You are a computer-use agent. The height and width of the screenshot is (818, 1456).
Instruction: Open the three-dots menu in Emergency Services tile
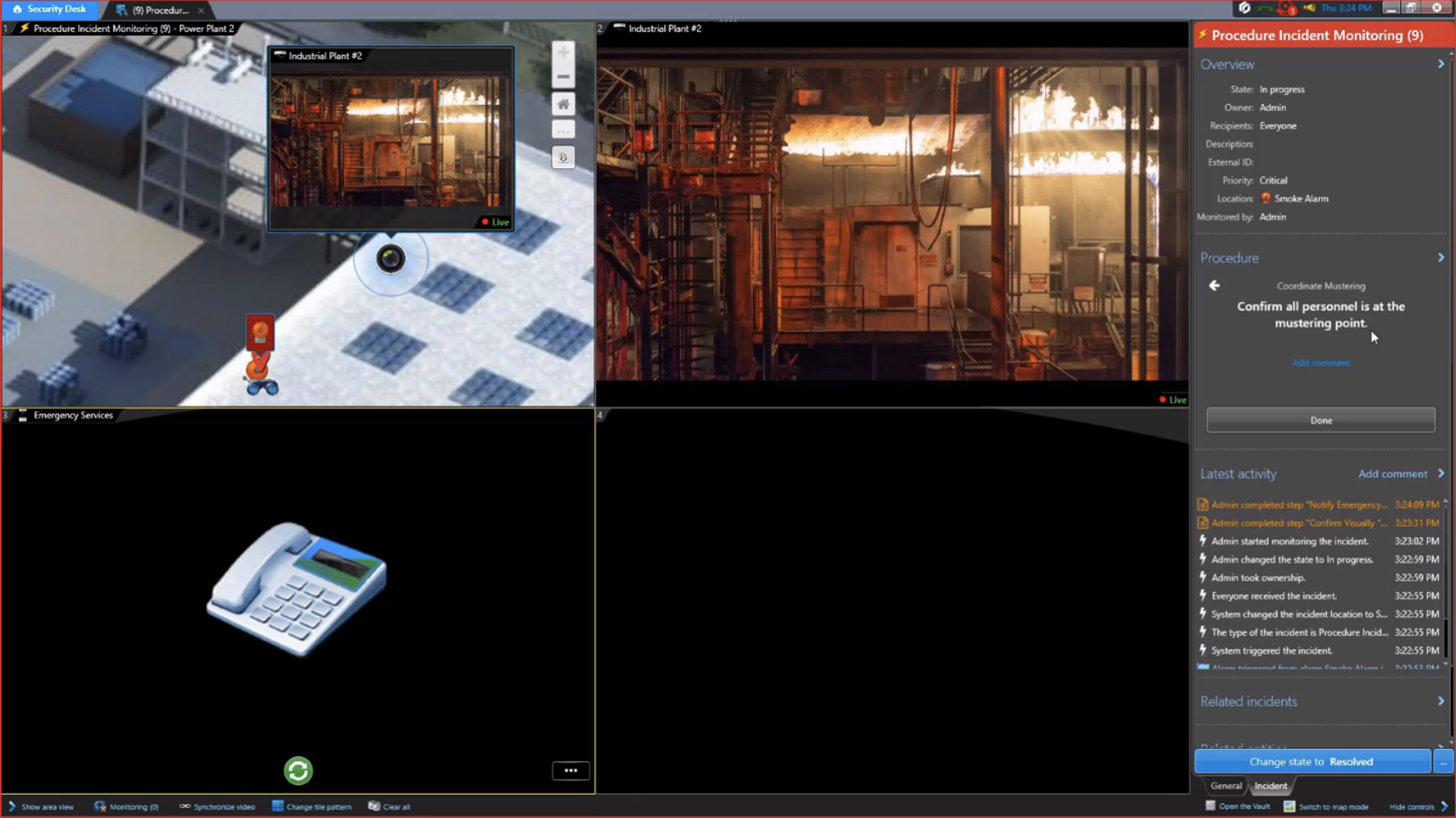[x=570, y=770]
